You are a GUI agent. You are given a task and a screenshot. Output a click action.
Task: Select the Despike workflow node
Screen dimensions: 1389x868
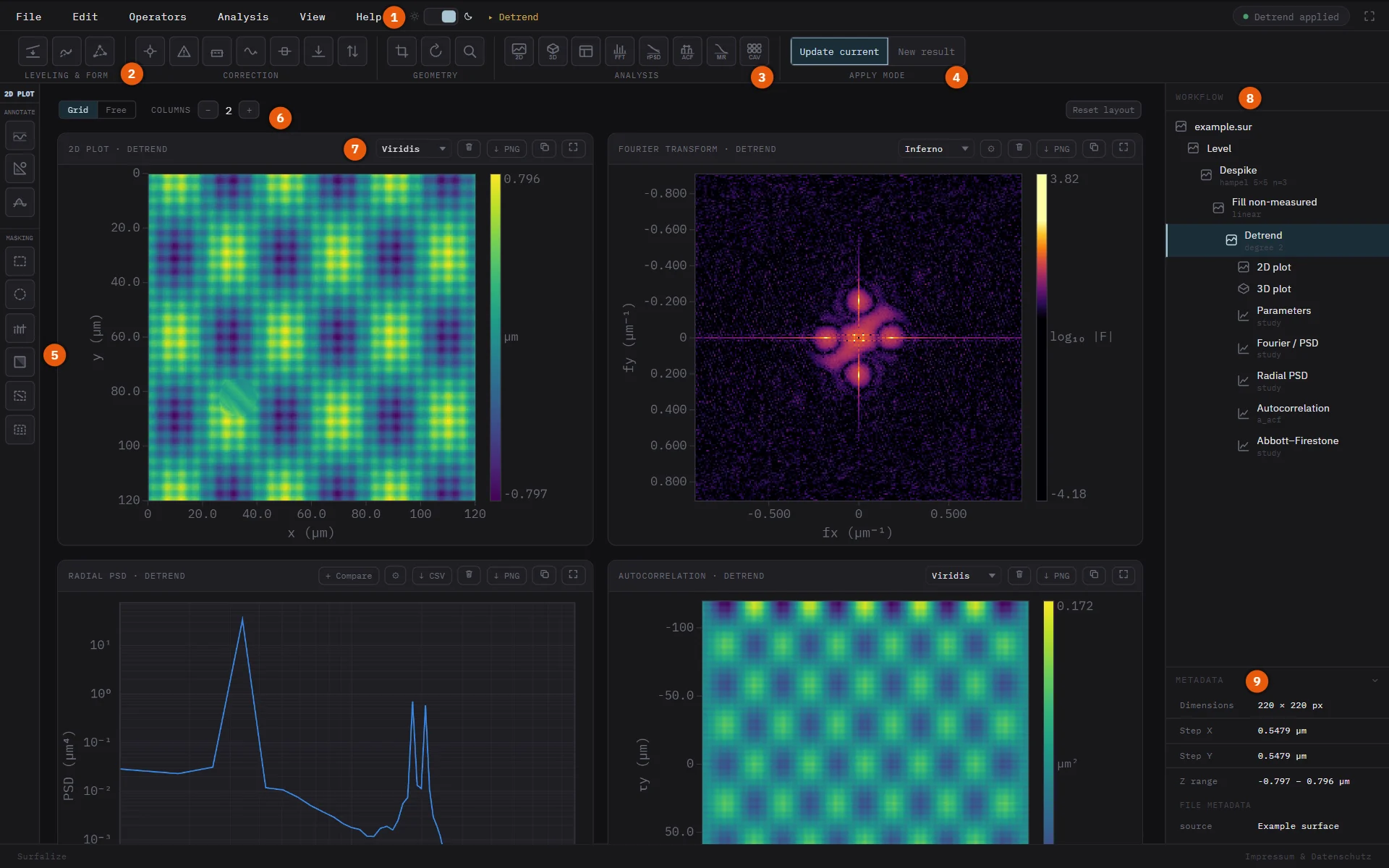[x=1277, y=175]
